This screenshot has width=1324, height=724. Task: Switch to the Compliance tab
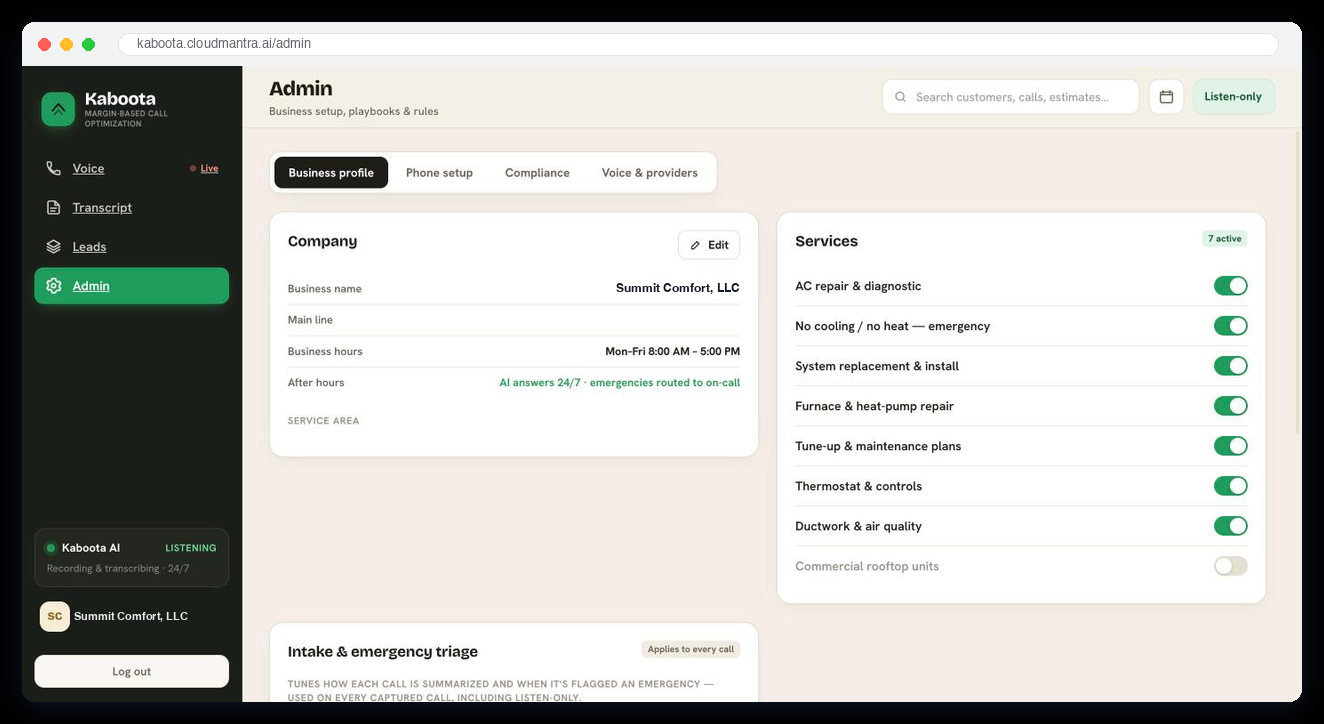pyautogui.click(x=537, y=172)
